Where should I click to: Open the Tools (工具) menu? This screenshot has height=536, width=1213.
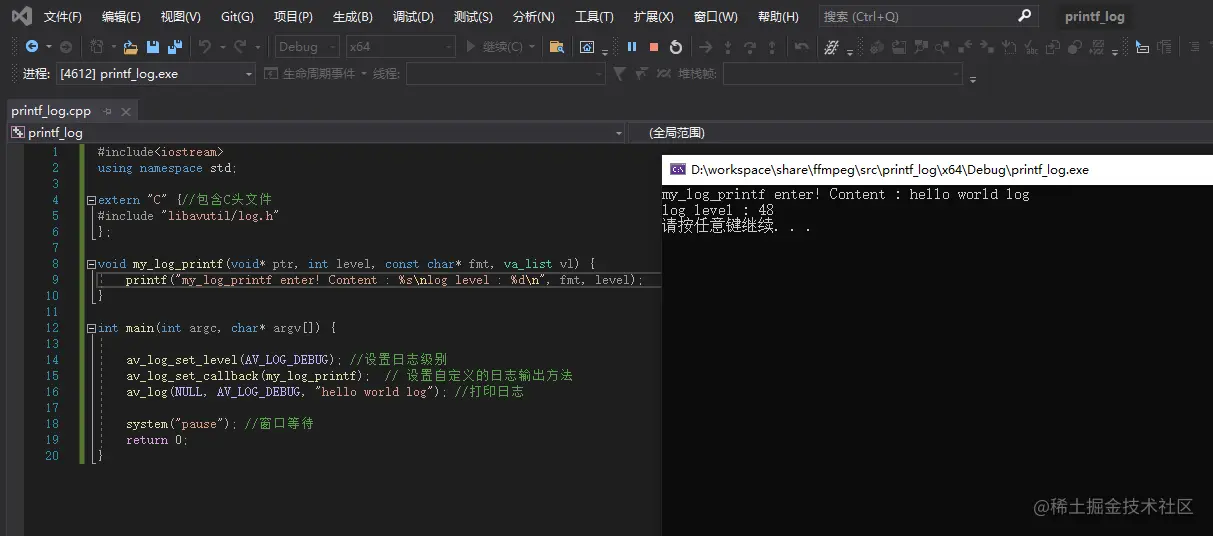tap(594, 16)
